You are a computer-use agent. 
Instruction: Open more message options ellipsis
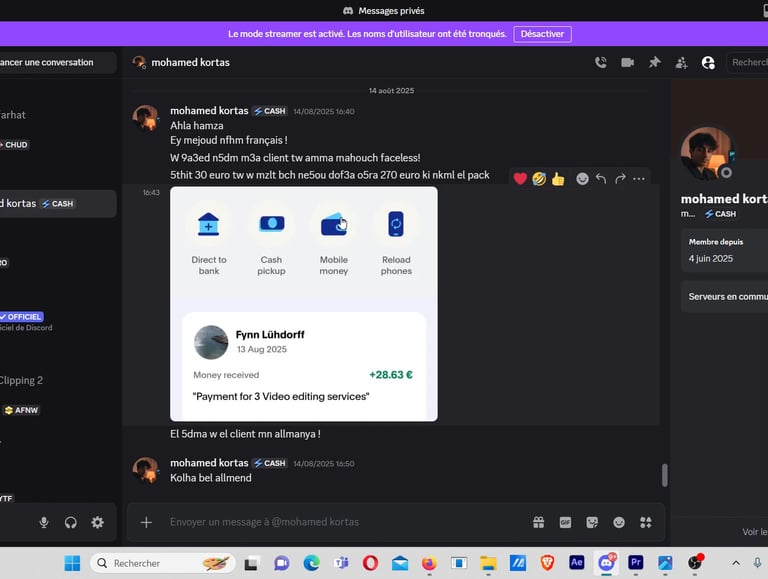(x=639, y=179)
